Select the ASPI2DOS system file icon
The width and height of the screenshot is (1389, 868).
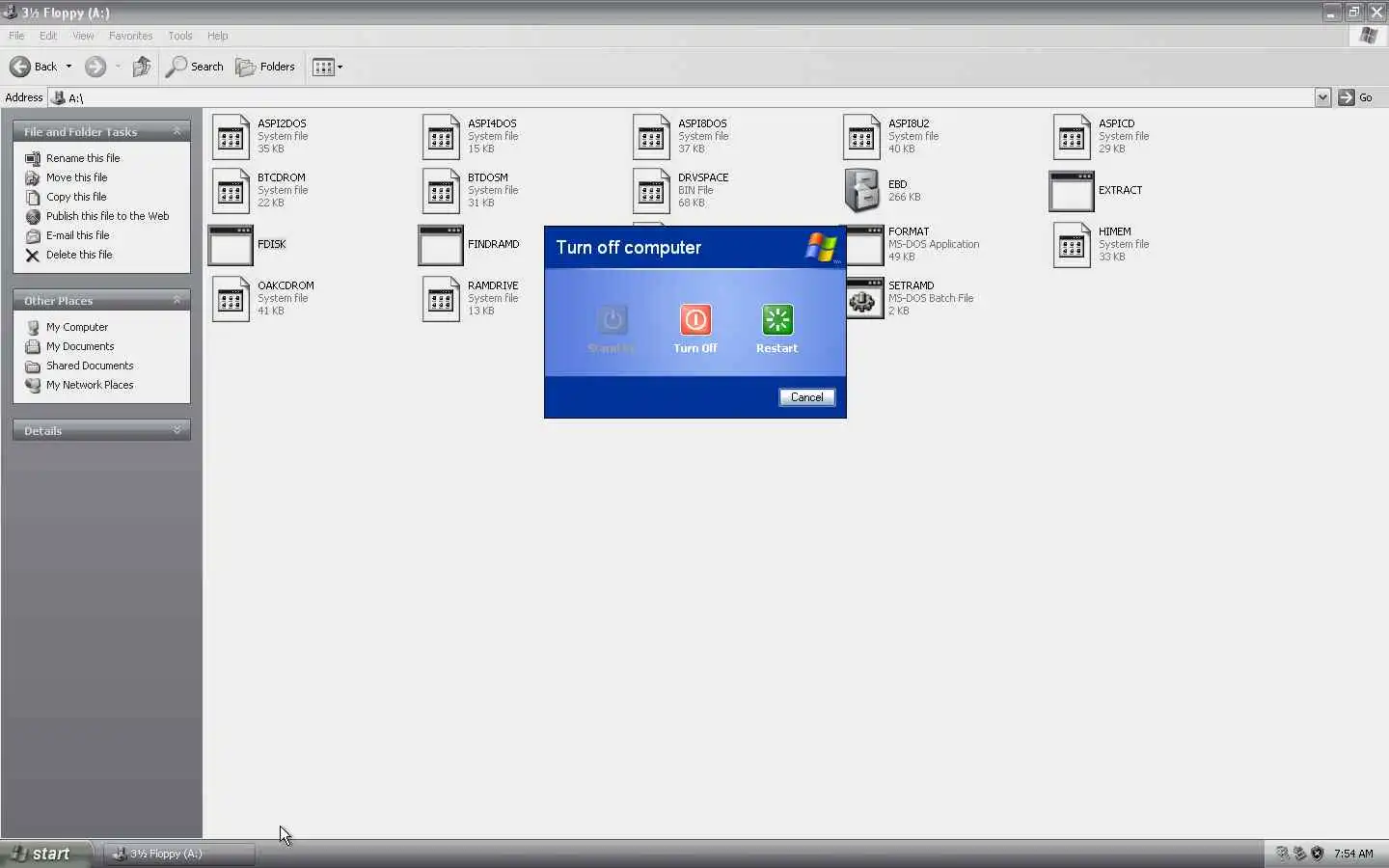(x=231, y=137)
